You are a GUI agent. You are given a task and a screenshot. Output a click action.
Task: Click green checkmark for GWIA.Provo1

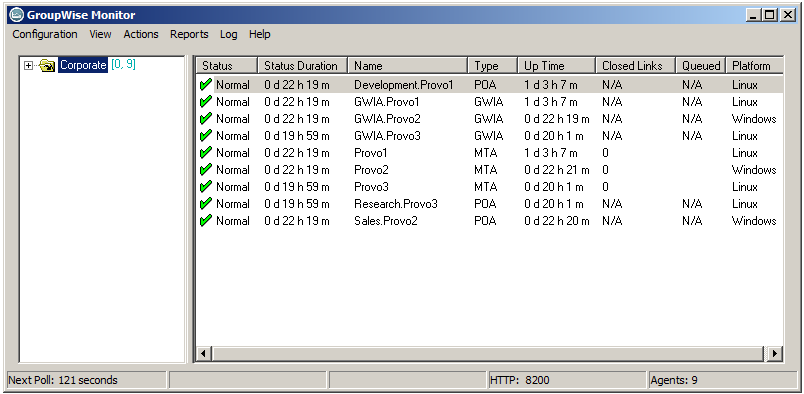tap(206, 102)
